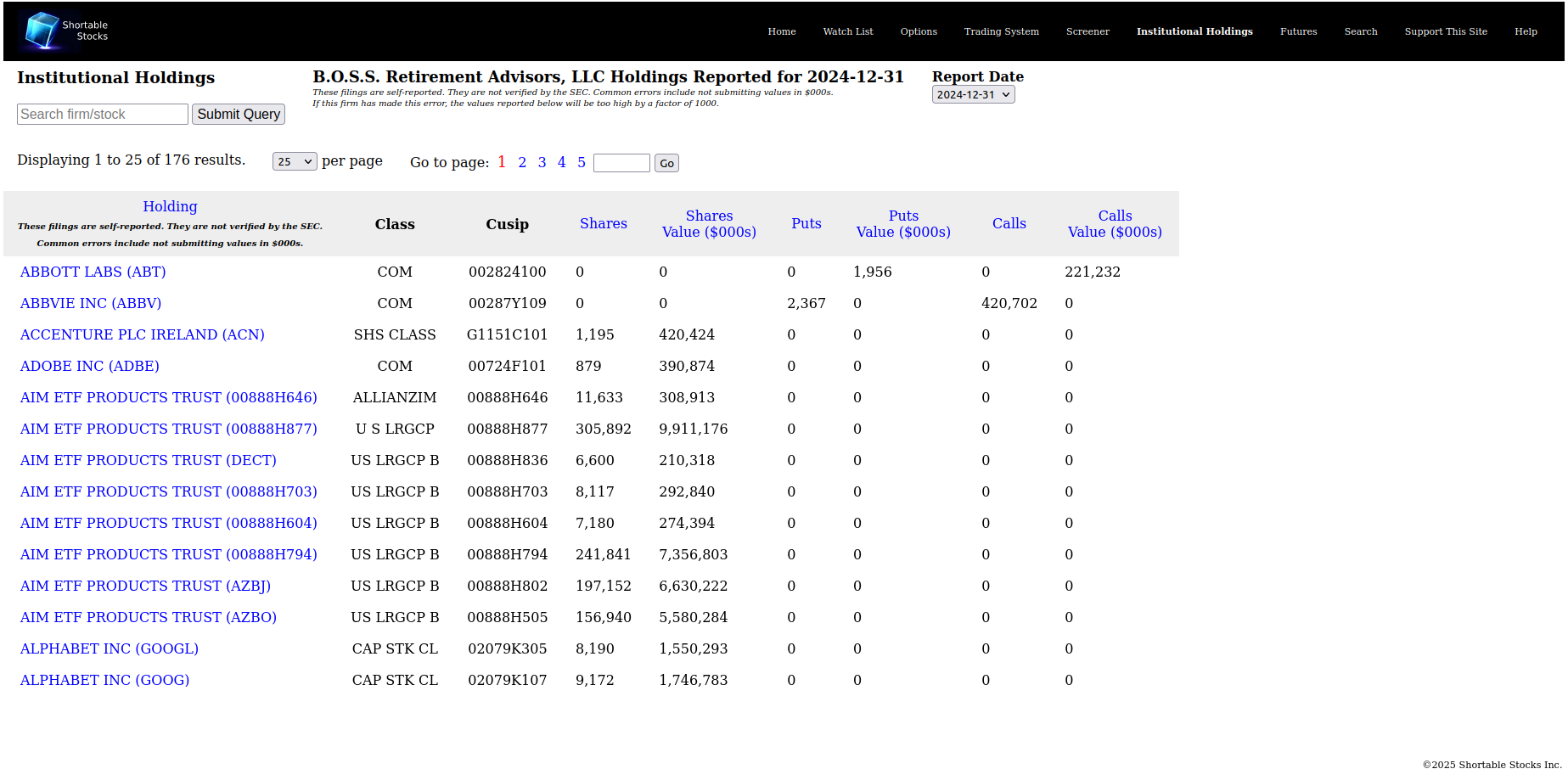This screenshot has height=769, width=1568.
Task: Select the Class column header
Action: click(x=395, y=224)
